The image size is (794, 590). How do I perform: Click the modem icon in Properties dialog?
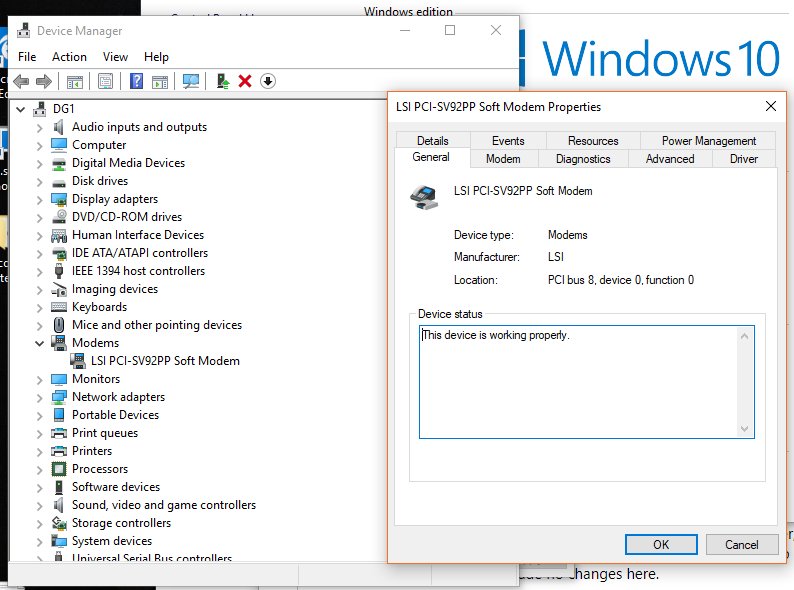(424, 198)
